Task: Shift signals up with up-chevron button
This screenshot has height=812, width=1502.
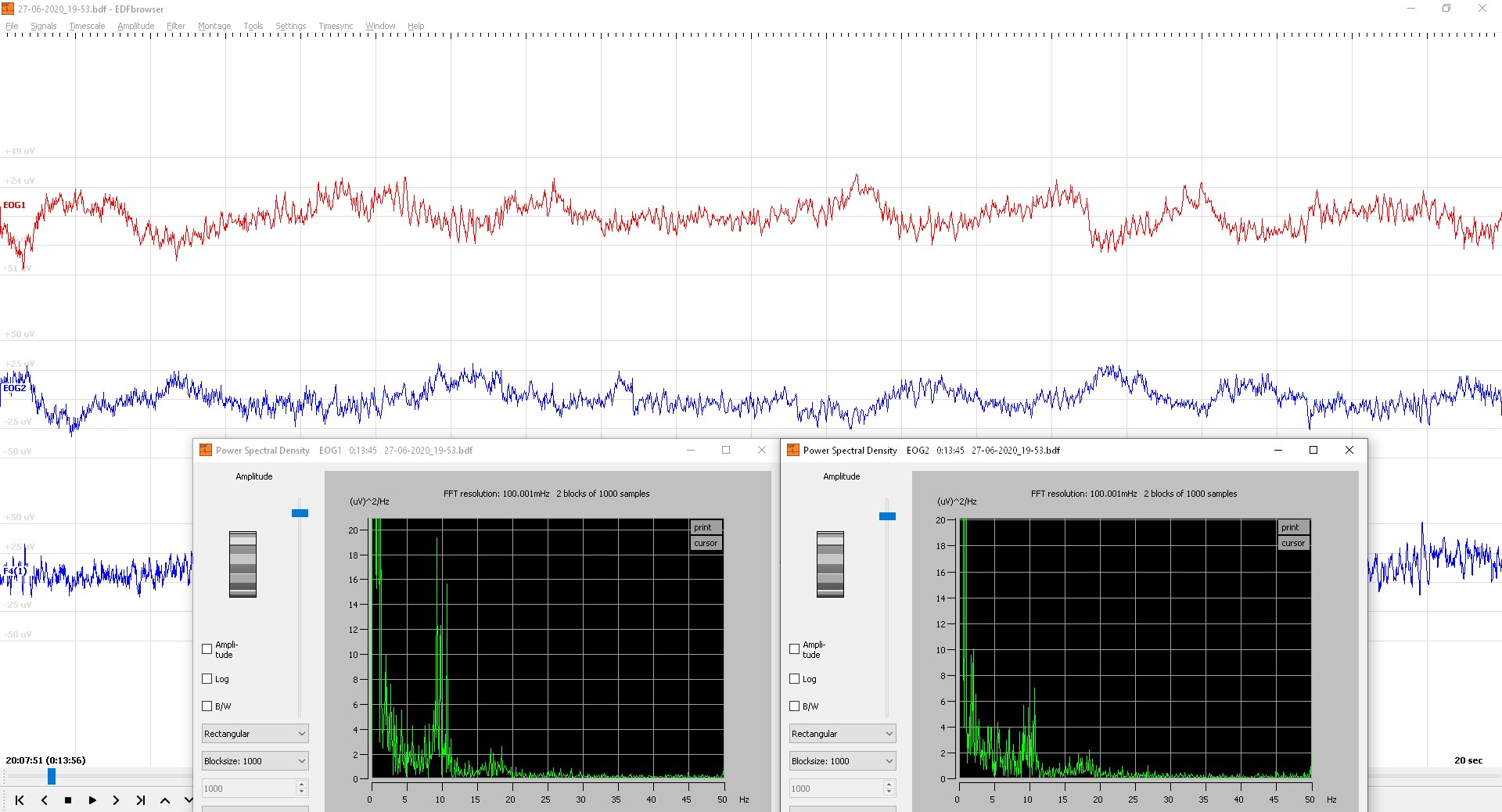Action: point(165,800)
